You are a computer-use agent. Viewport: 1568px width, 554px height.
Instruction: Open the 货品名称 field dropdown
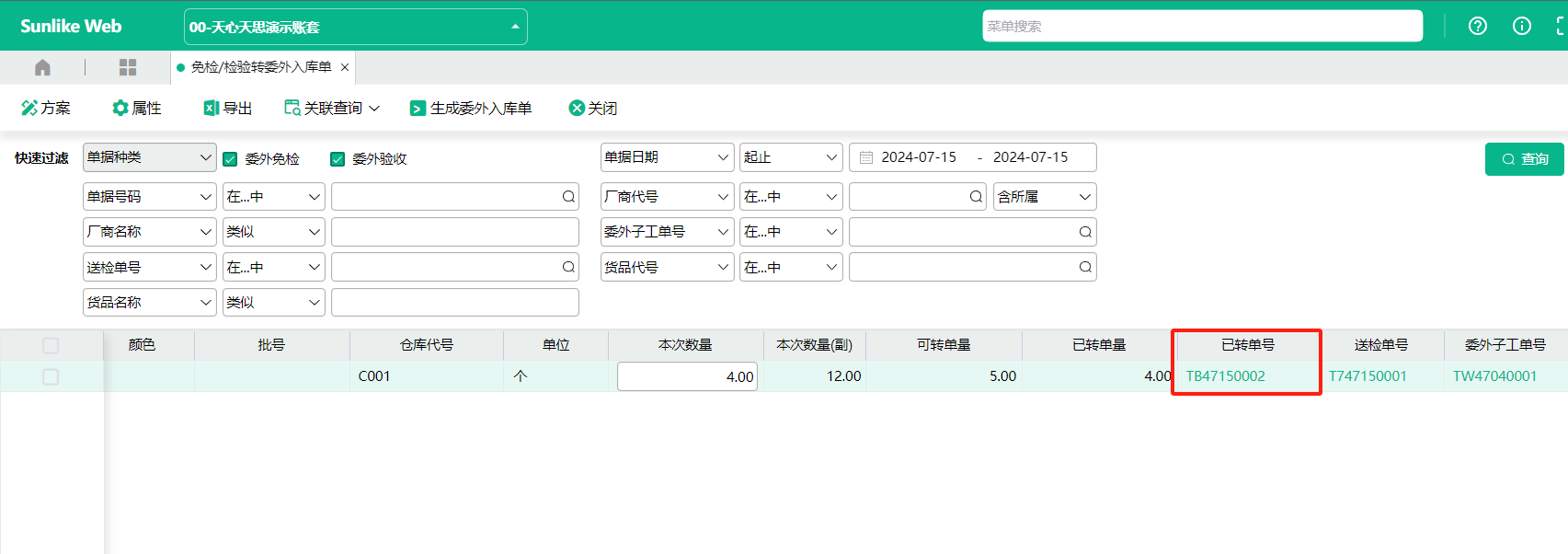pyautogui.click(x=150, y=302)
